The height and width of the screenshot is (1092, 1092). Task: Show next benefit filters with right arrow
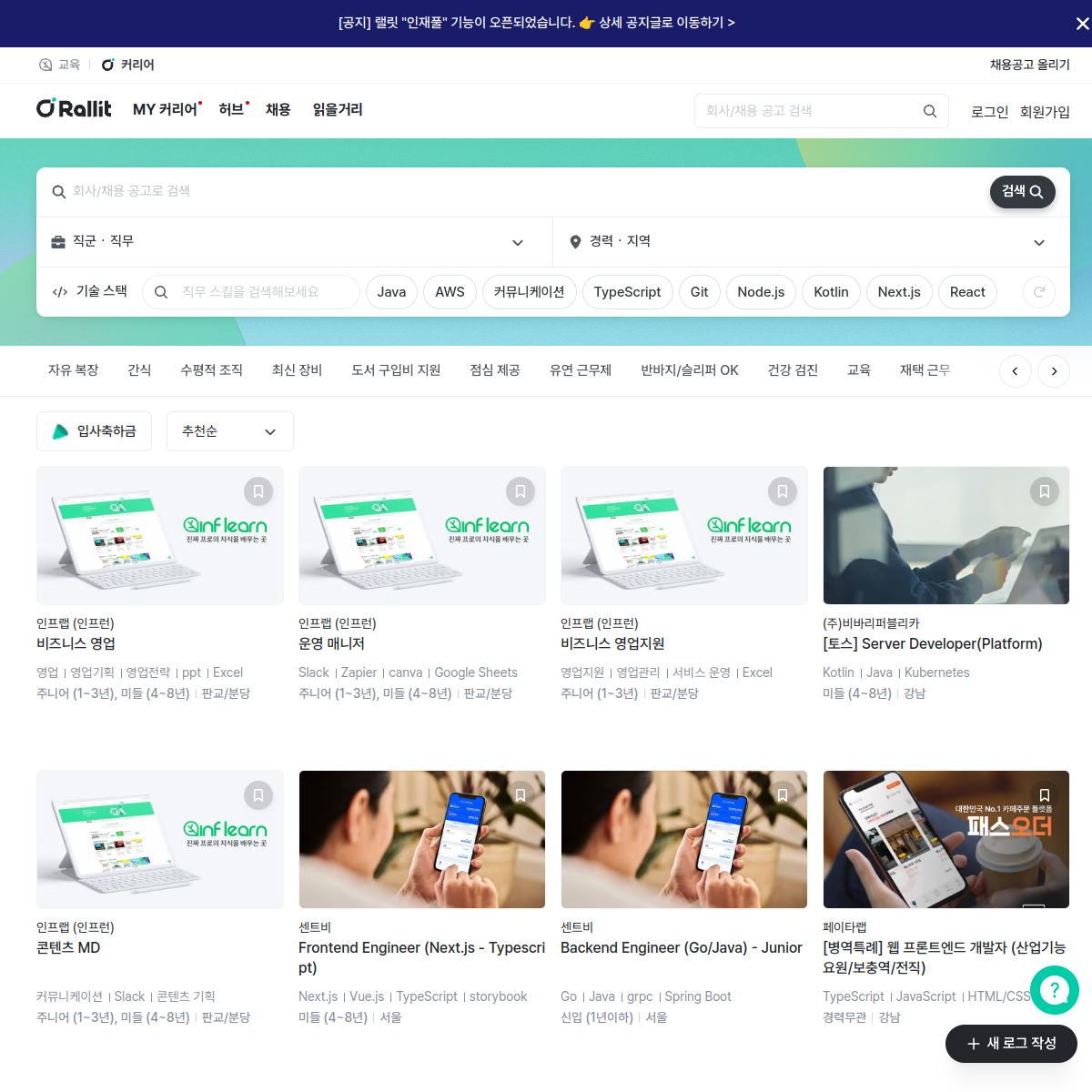pos(1054,371)
